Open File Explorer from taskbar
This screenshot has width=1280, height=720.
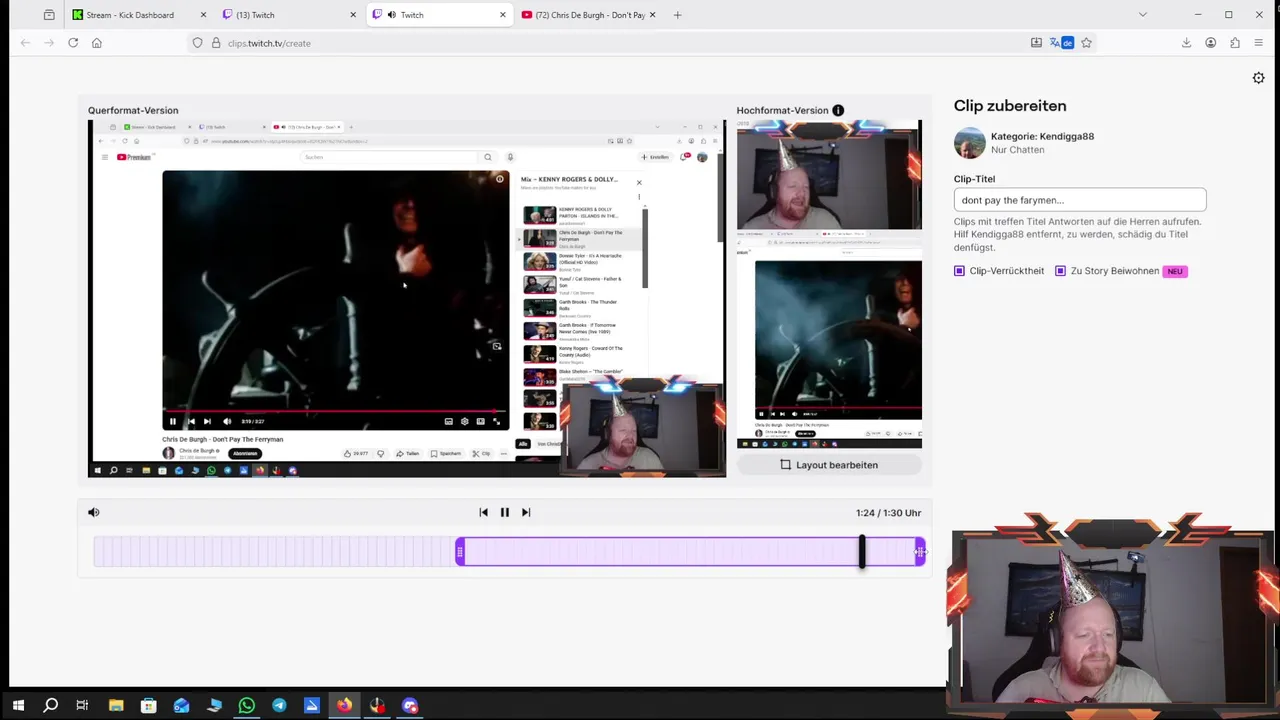[116, 706]
